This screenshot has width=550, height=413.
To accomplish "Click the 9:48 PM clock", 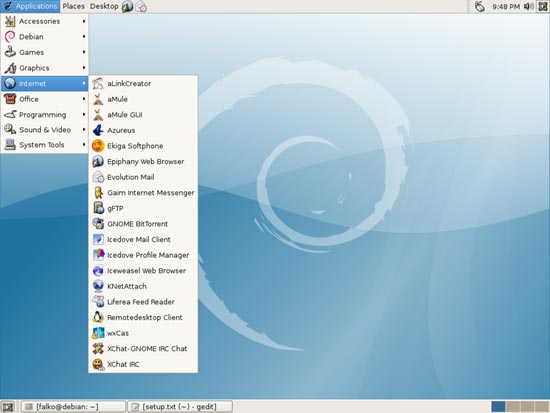I will tap(505, 6).
